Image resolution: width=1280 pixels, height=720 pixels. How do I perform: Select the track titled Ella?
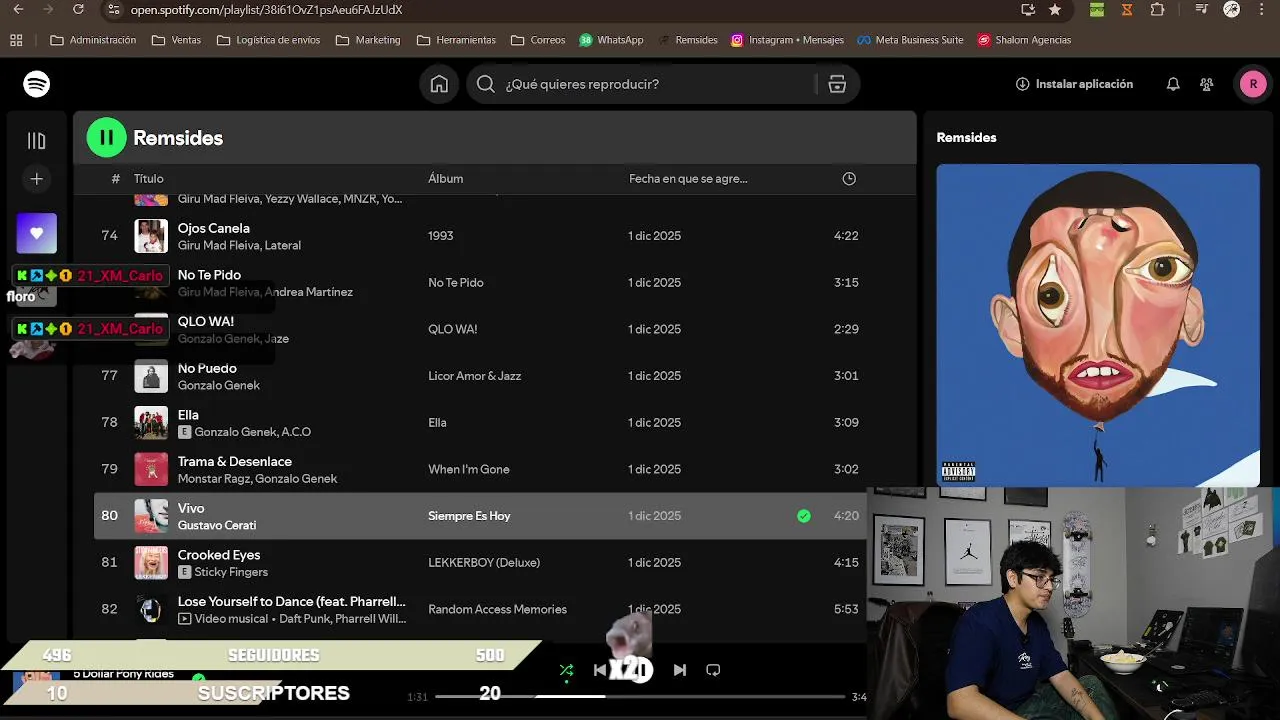[x=188, y=415]
